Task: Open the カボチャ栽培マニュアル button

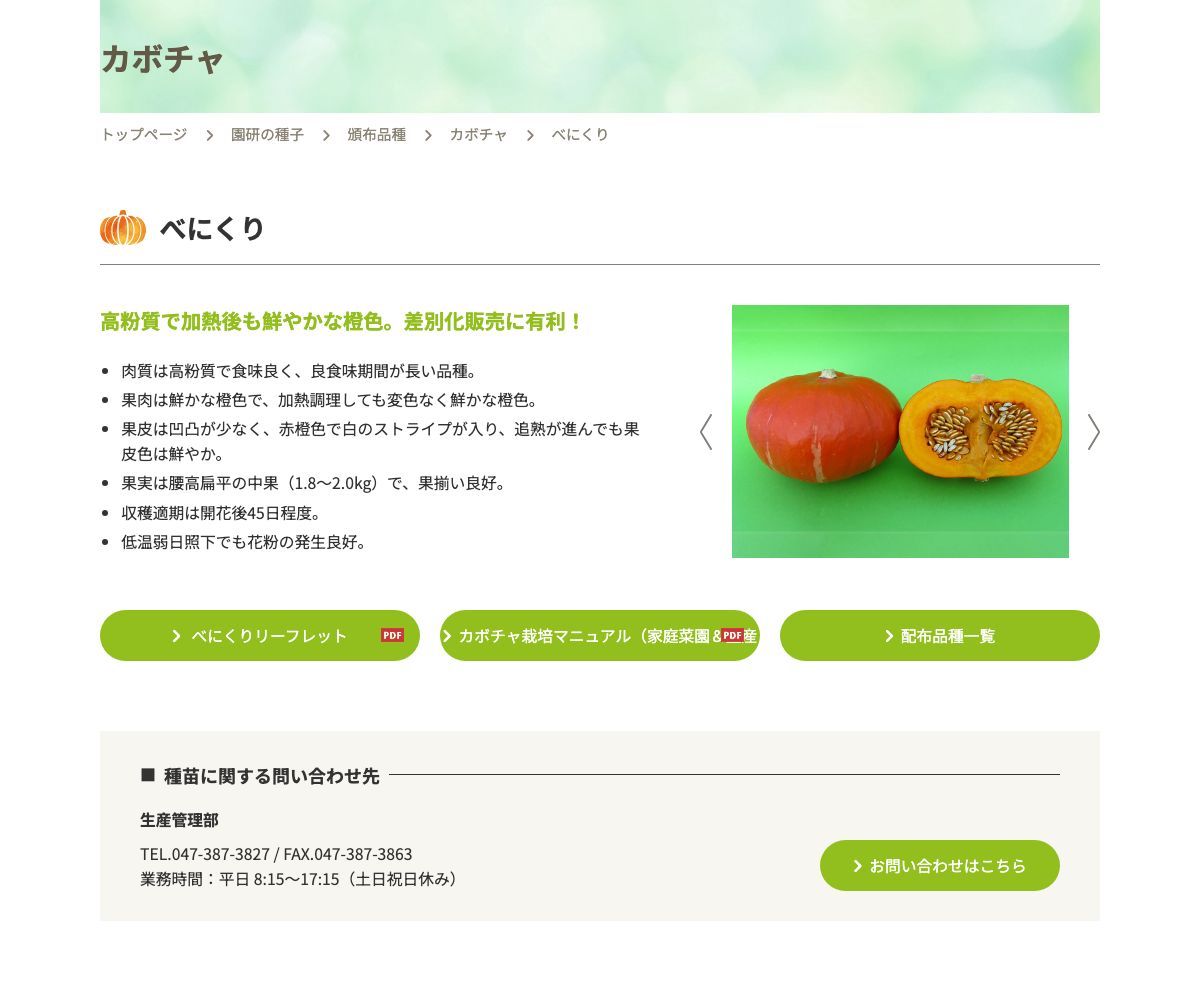Action: tap(600, 636)
